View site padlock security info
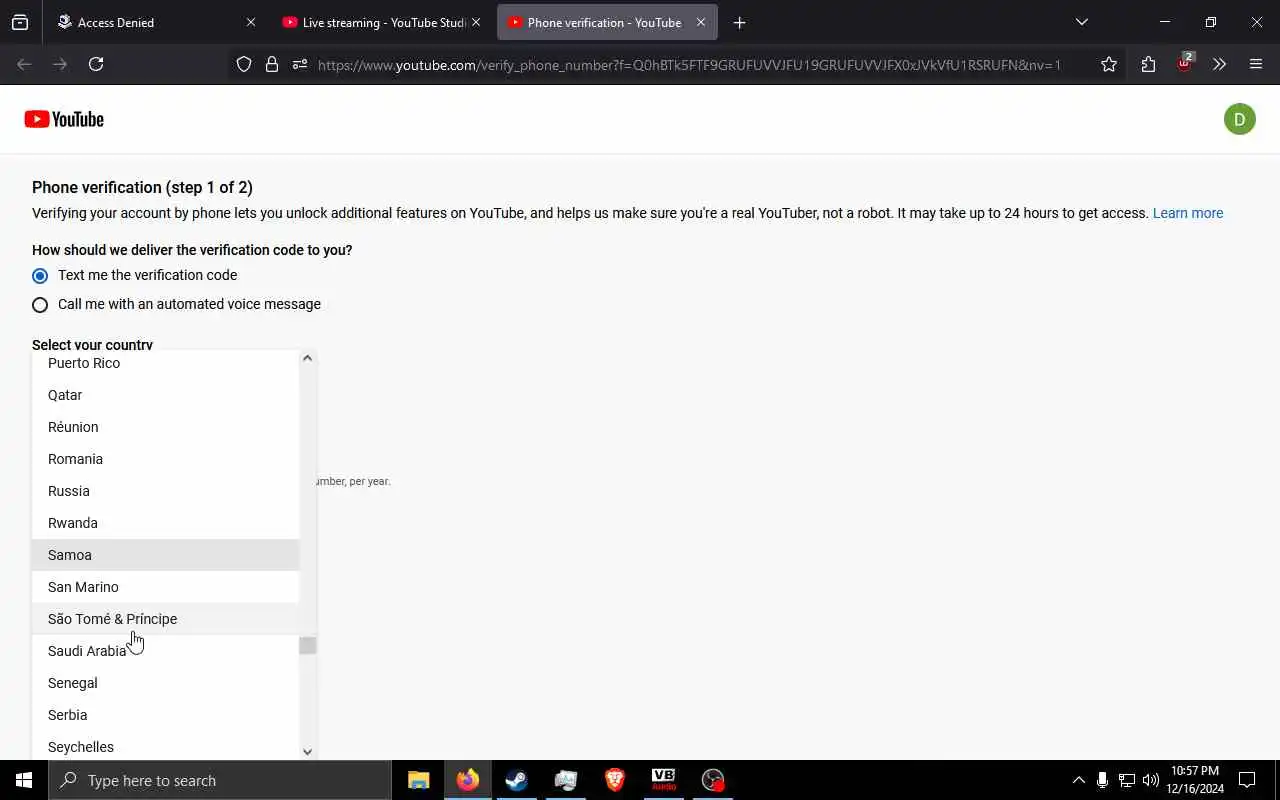Viewport: 1280px width, 800px height. pyautogui.click(x=272, y=64)
